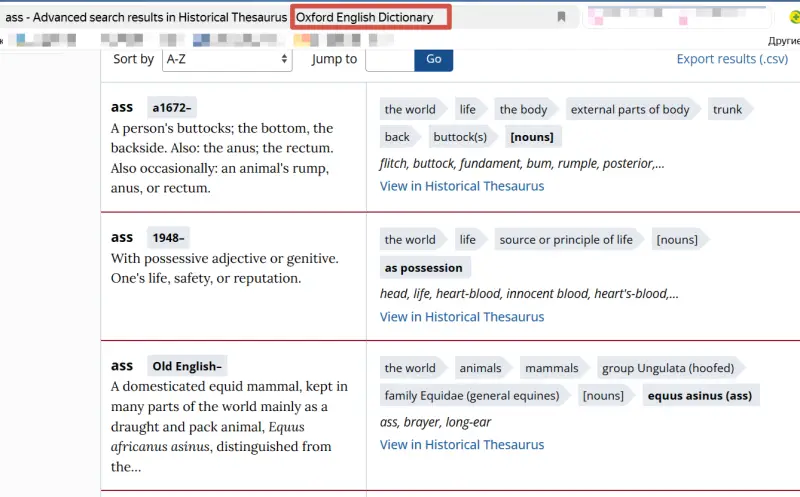
Task: Click the 'a1672–' date label
Action: click(172, 108)
